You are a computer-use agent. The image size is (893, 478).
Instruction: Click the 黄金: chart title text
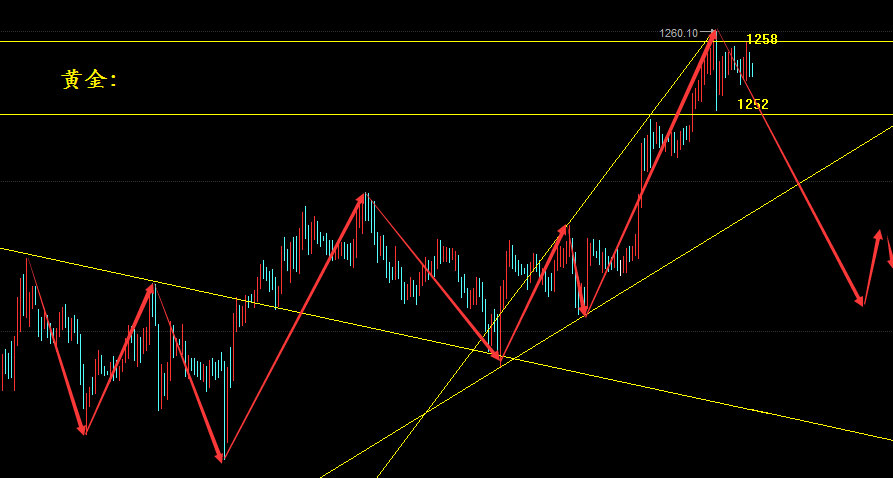pyautogui.click(x=89, y=80)
